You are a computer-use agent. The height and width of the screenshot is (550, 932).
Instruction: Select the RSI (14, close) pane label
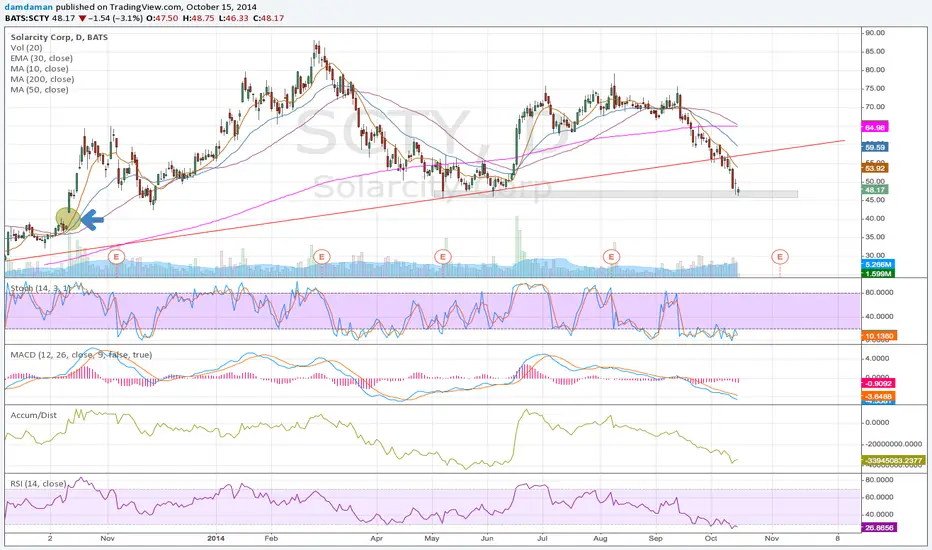(x=38, y=484)
